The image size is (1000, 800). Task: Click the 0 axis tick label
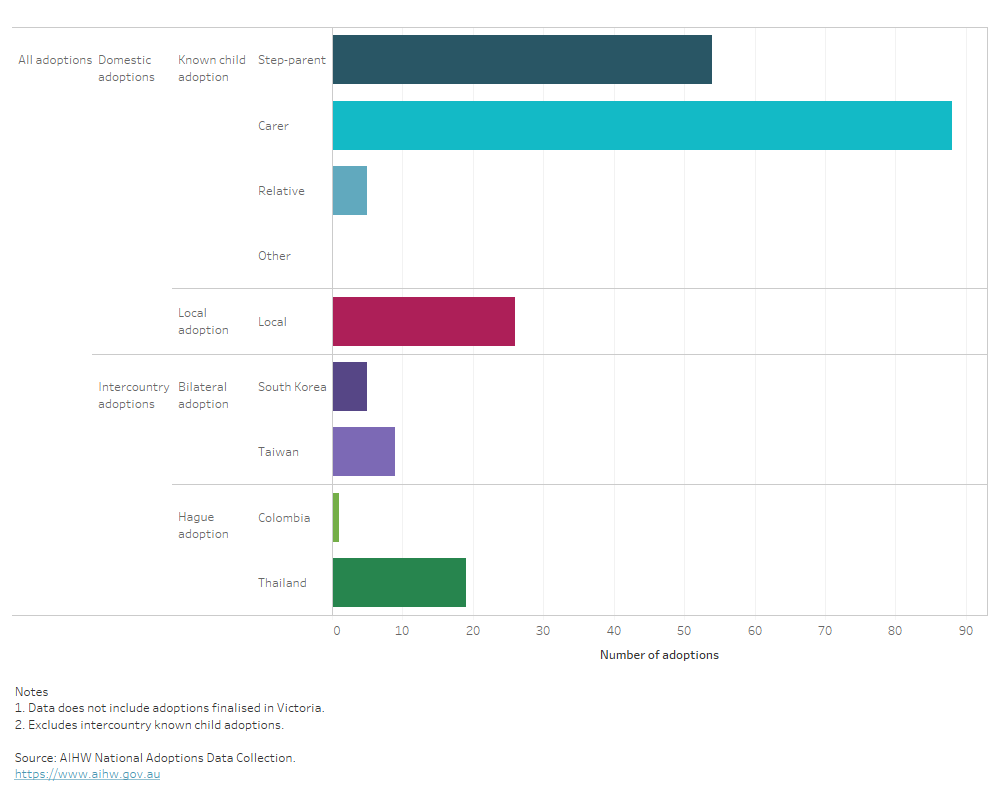336,629
